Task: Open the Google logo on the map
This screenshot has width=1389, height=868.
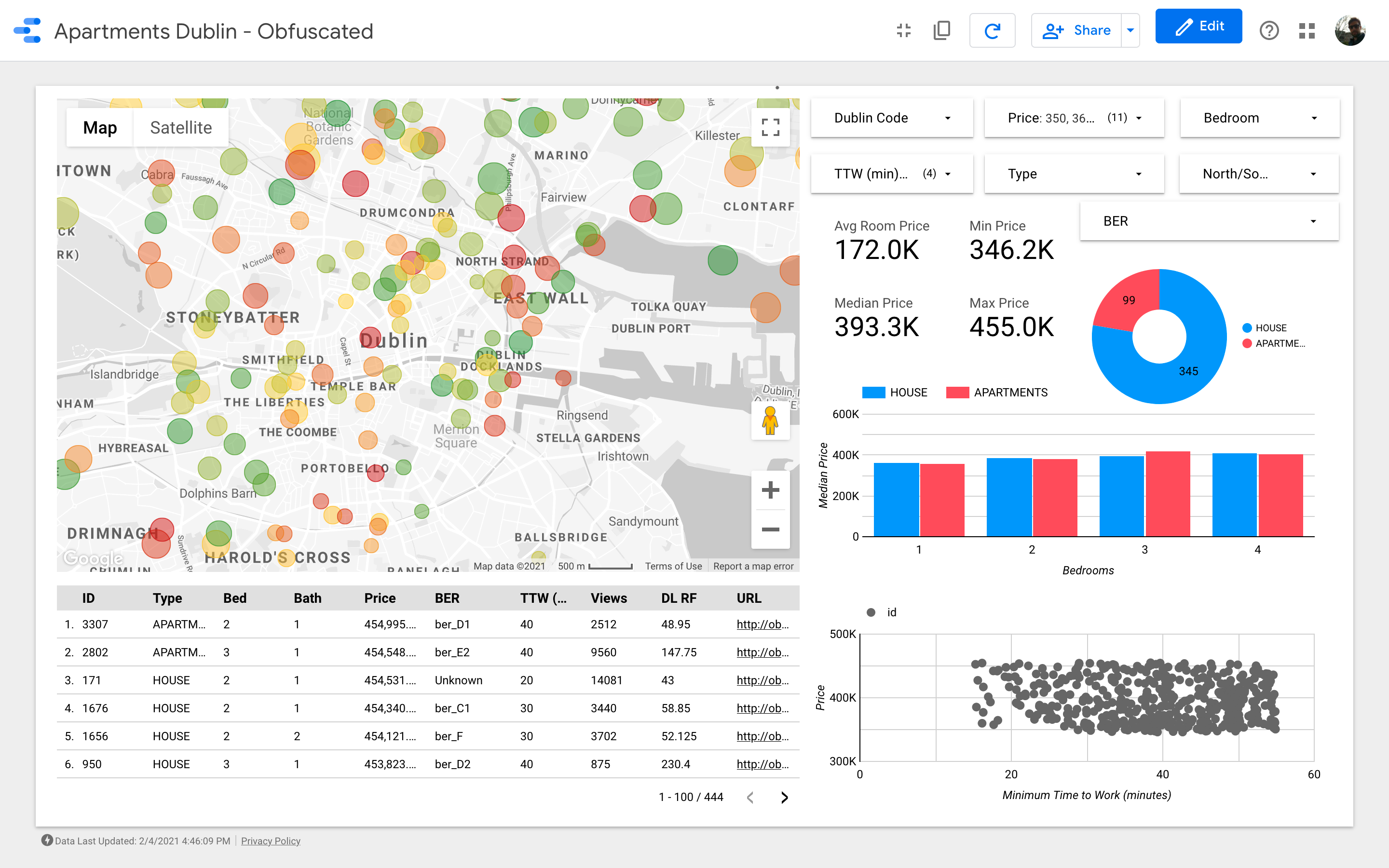Action: [93, 557]
